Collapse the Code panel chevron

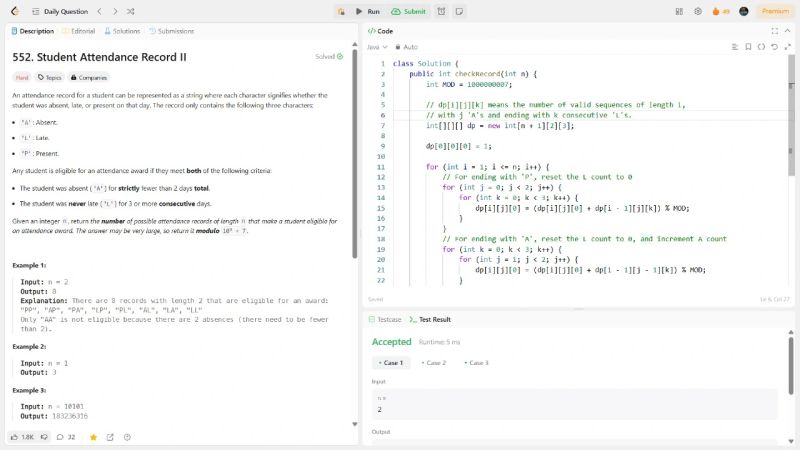pyautogui.click(x=788, y=31)
